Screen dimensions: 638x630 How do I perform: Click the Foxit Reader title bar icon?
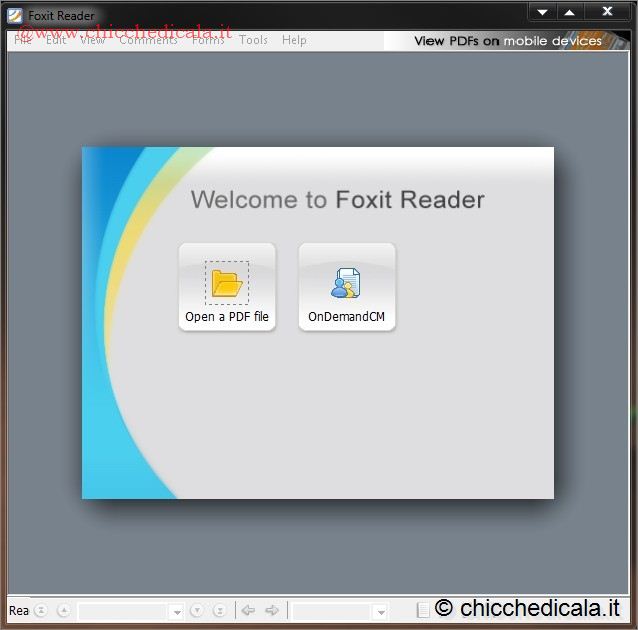15,15
